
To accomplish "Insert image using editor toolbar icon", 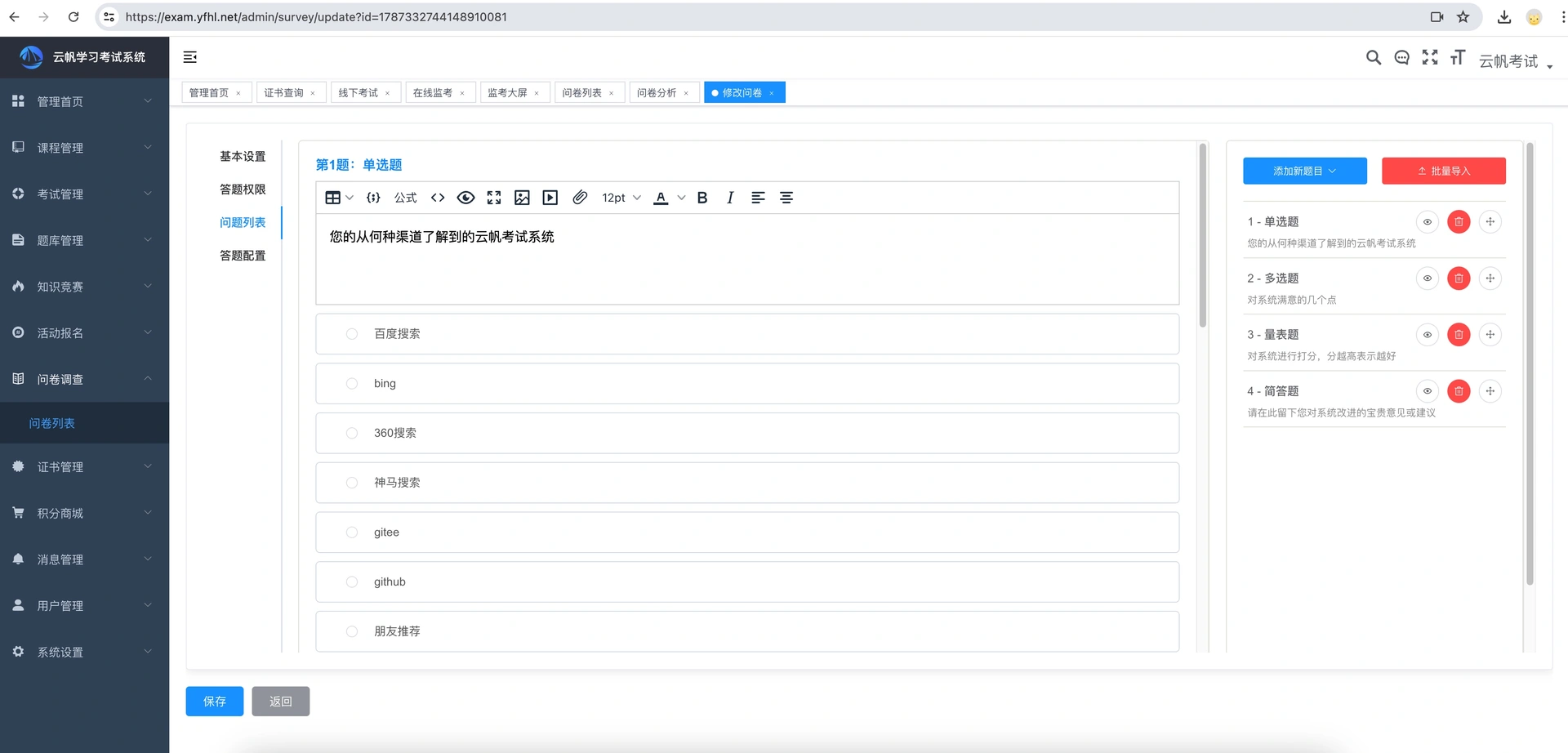I will [522, 198].
